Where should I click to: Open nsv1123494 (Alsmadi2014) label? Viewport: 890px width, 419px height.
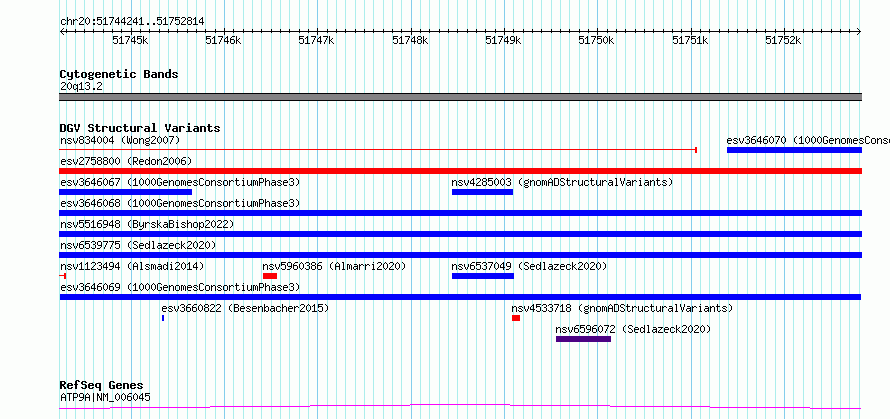(x=132, y=266)
